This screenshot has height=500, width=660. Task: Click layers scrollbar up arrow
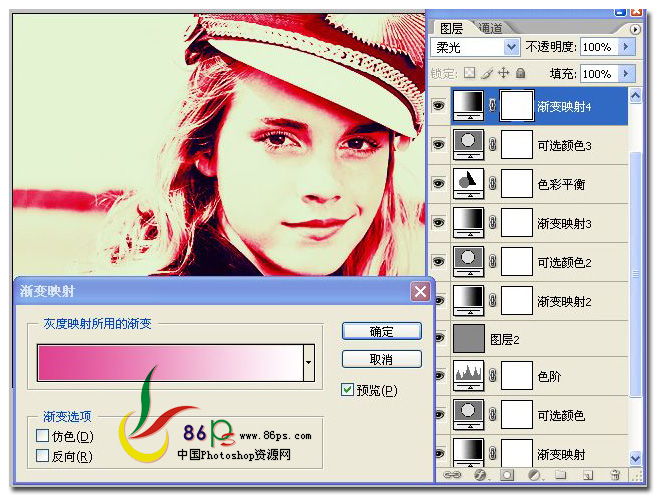635,96
